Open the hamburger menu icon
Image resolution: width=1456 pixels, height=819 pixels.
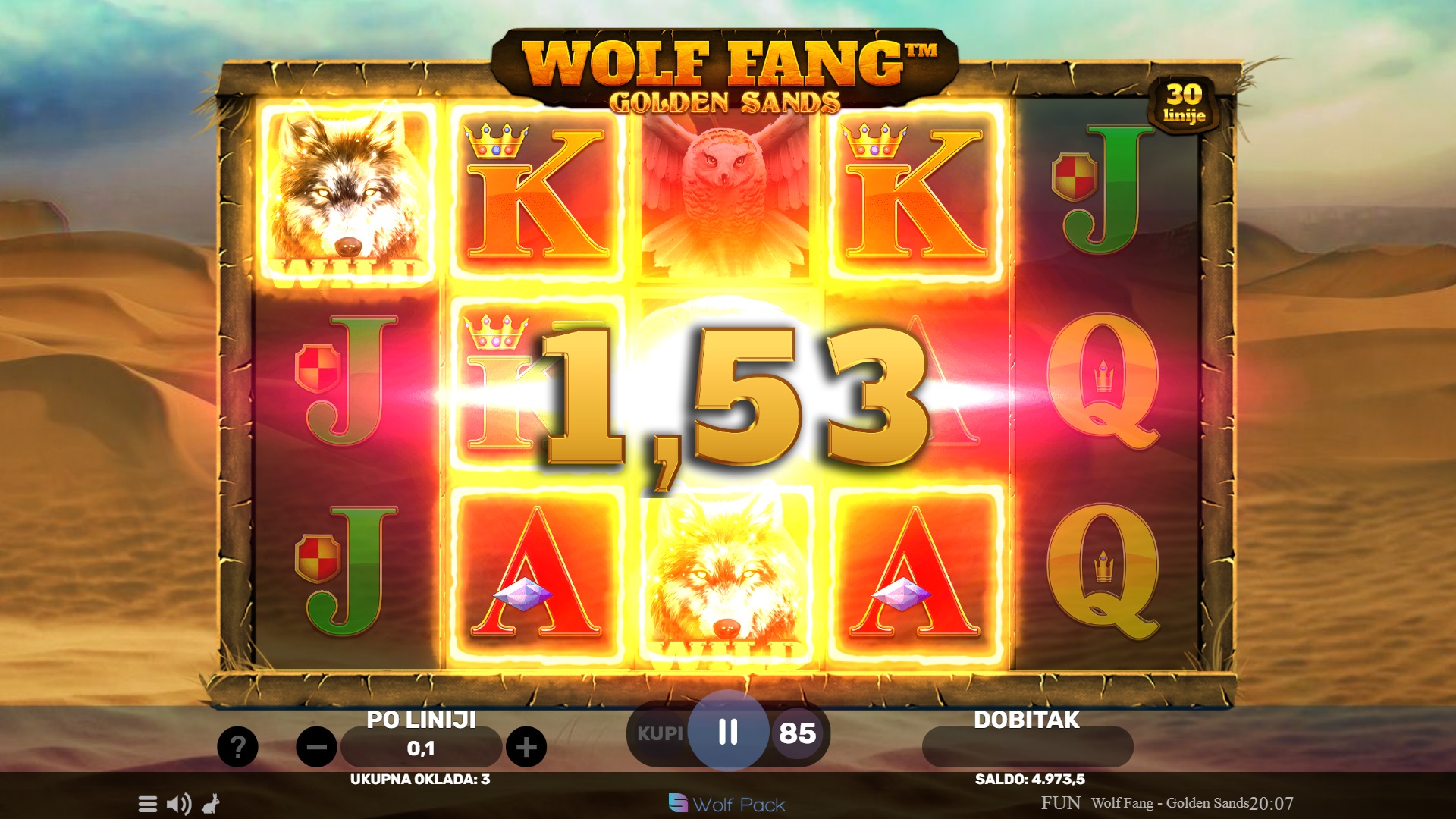(148, 804)
